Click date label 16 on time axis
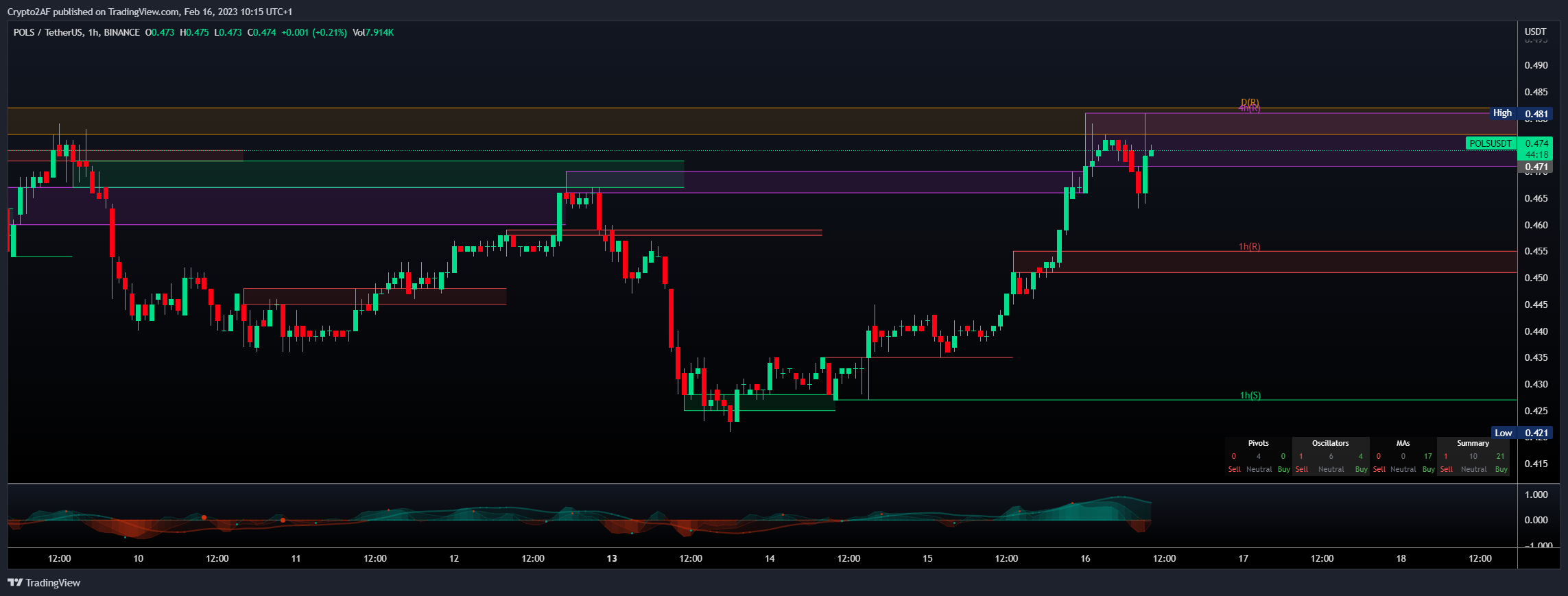 pyautogui.click(x=1085, y=558)
